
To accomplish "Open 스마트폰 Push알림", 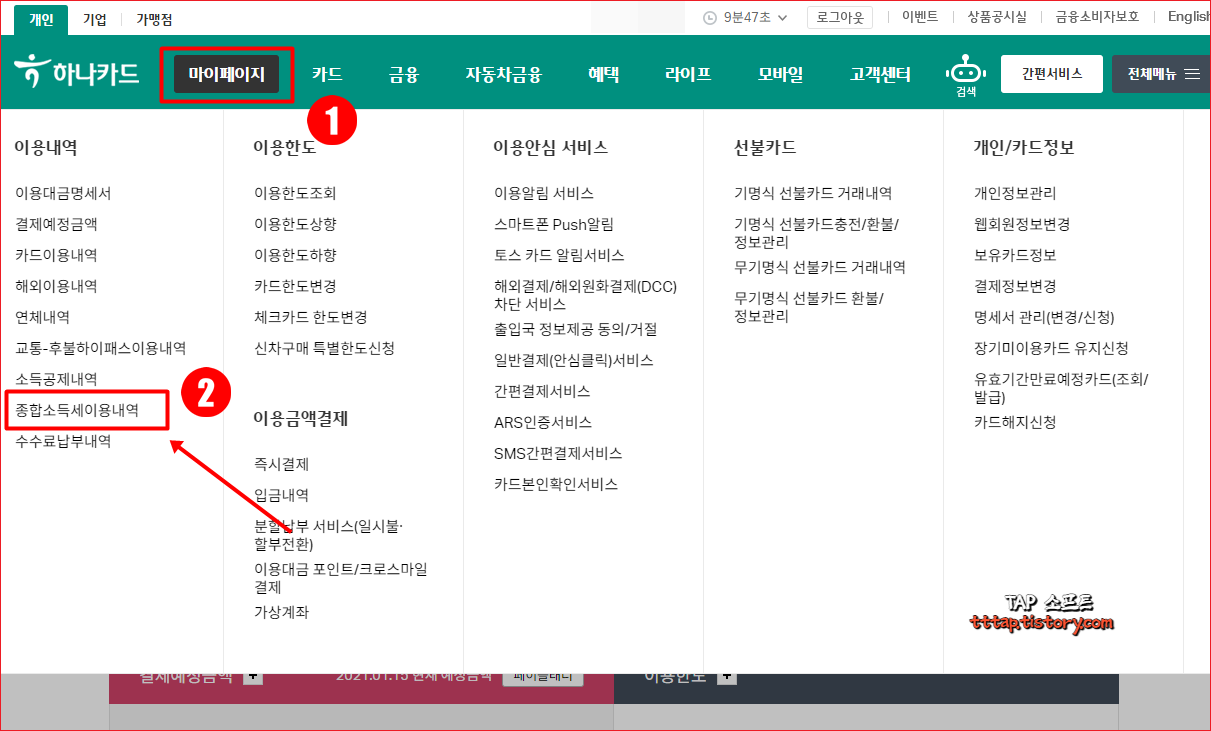I will pyautogui.click(x=554, y=224).
